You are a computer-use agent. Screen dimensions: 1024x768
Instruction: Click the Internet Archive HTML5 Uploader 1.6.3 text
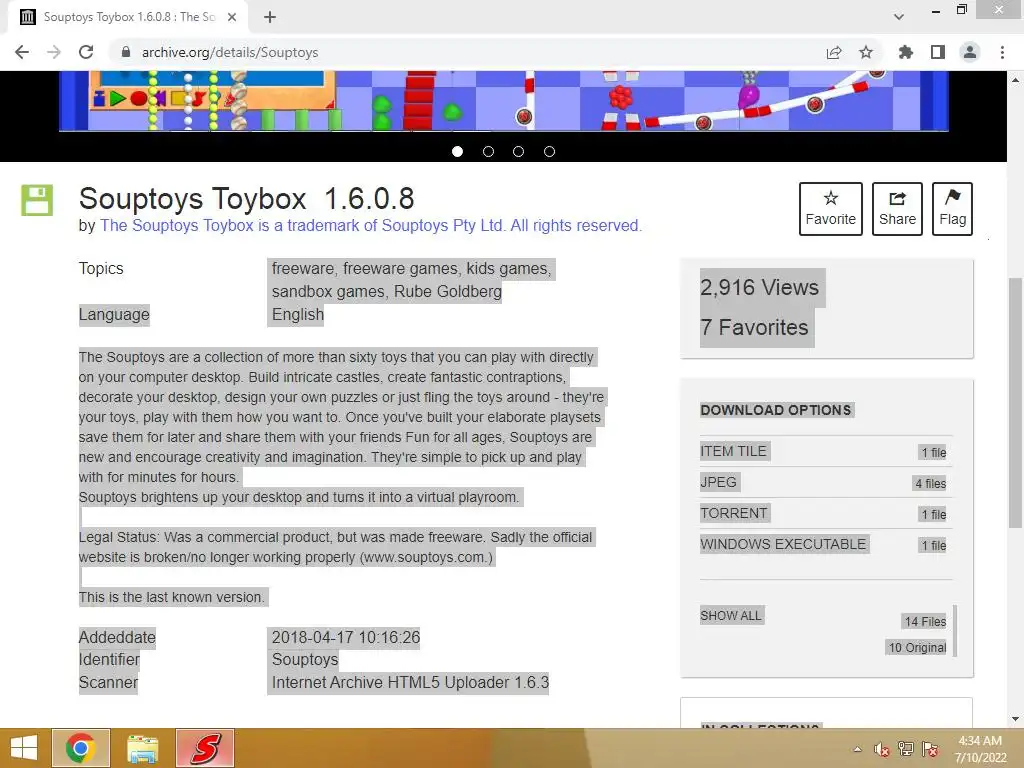pyautogui.click(x=410, y=682)
